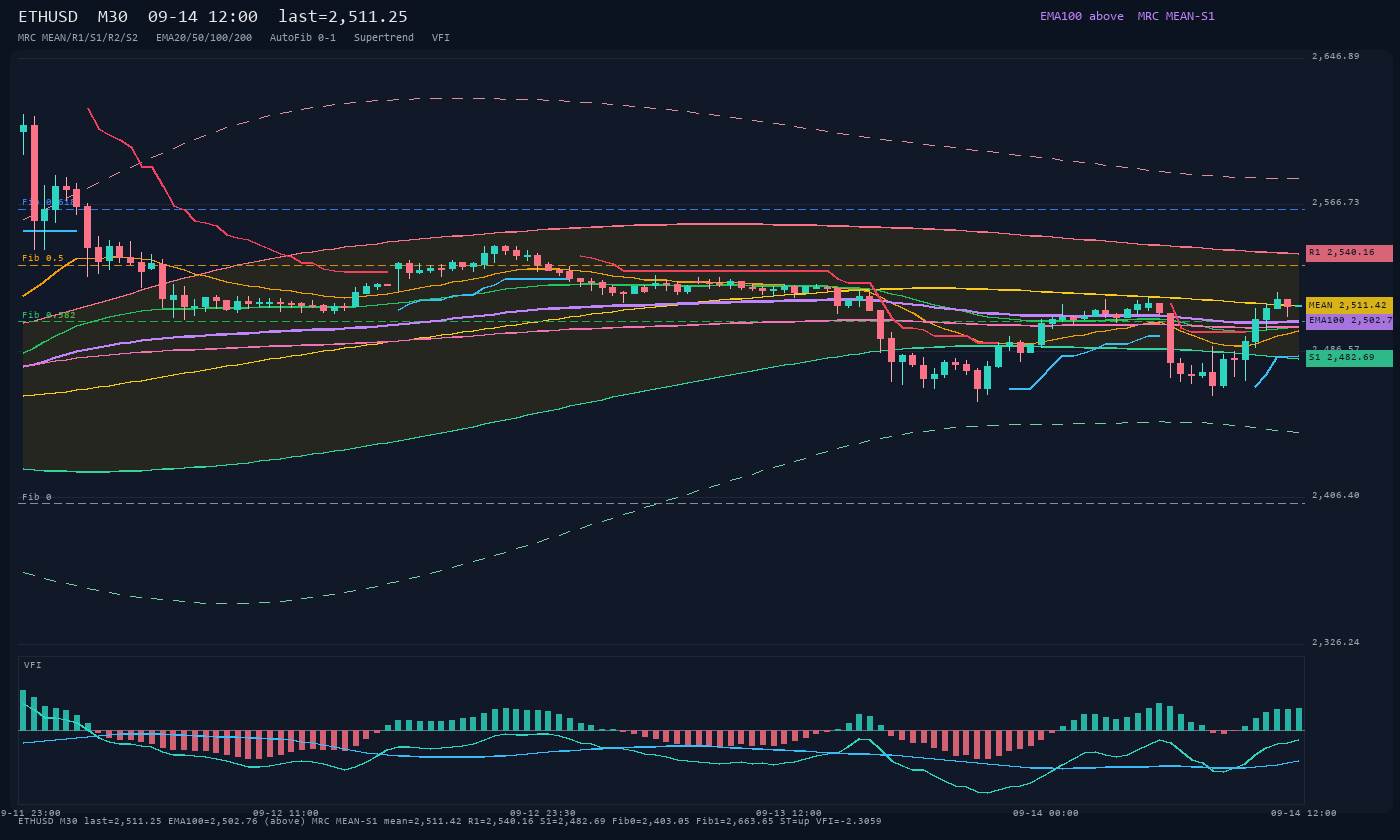This screenshot has width=1400, height=840.
Task: Select the Fib 0.5 level label
Action: point(43,258)
